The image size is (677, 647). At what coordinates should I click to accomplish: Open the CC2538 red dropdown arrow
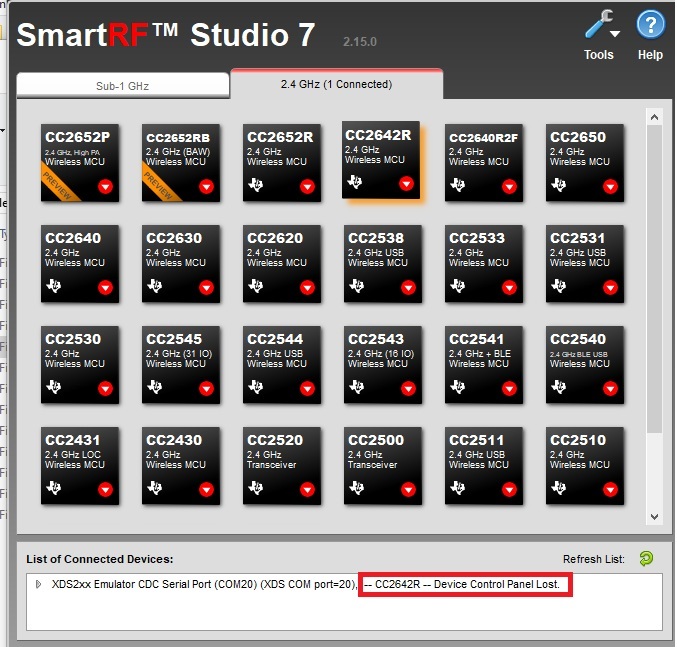click(408, 287)
